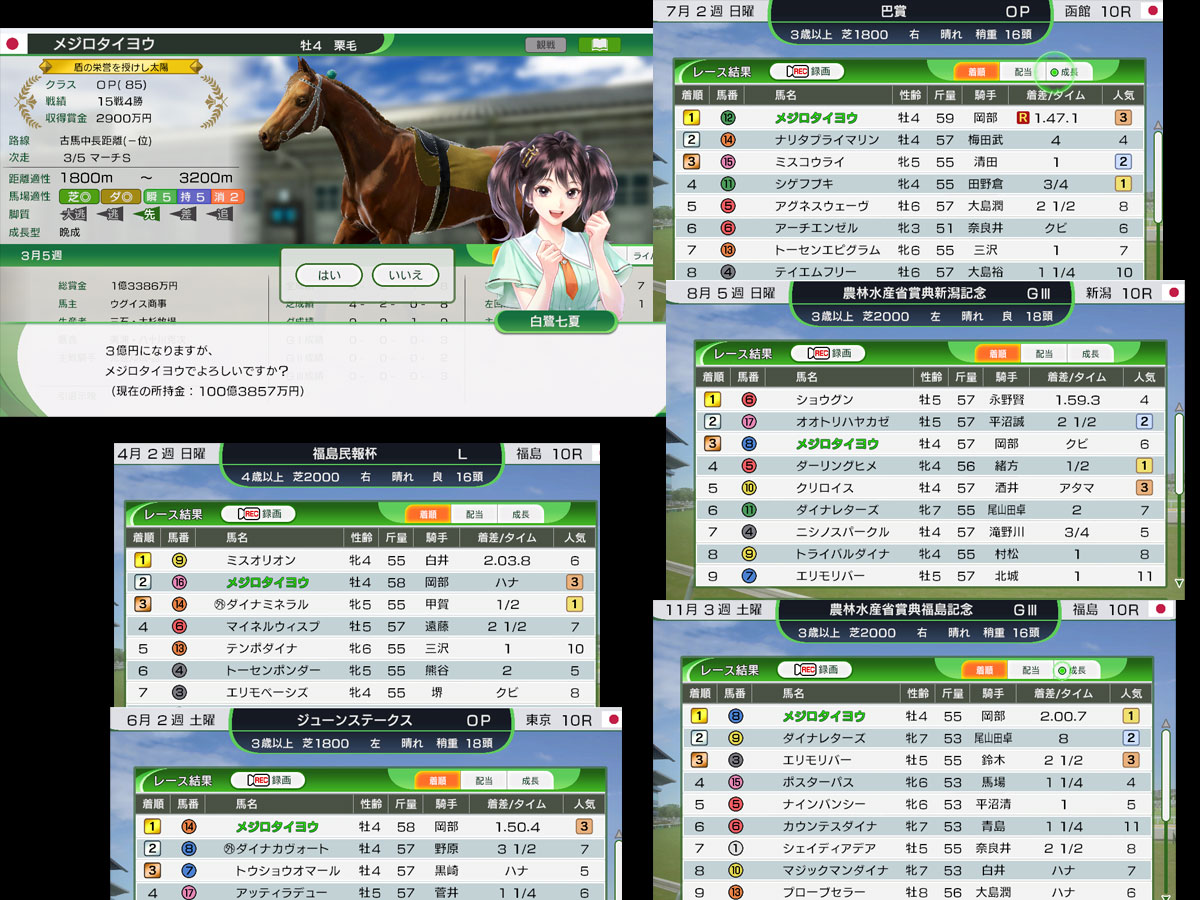This screenshot has height=900, width=1200.
Task: Decline with the いいえ button
Action: pos(405,275)
